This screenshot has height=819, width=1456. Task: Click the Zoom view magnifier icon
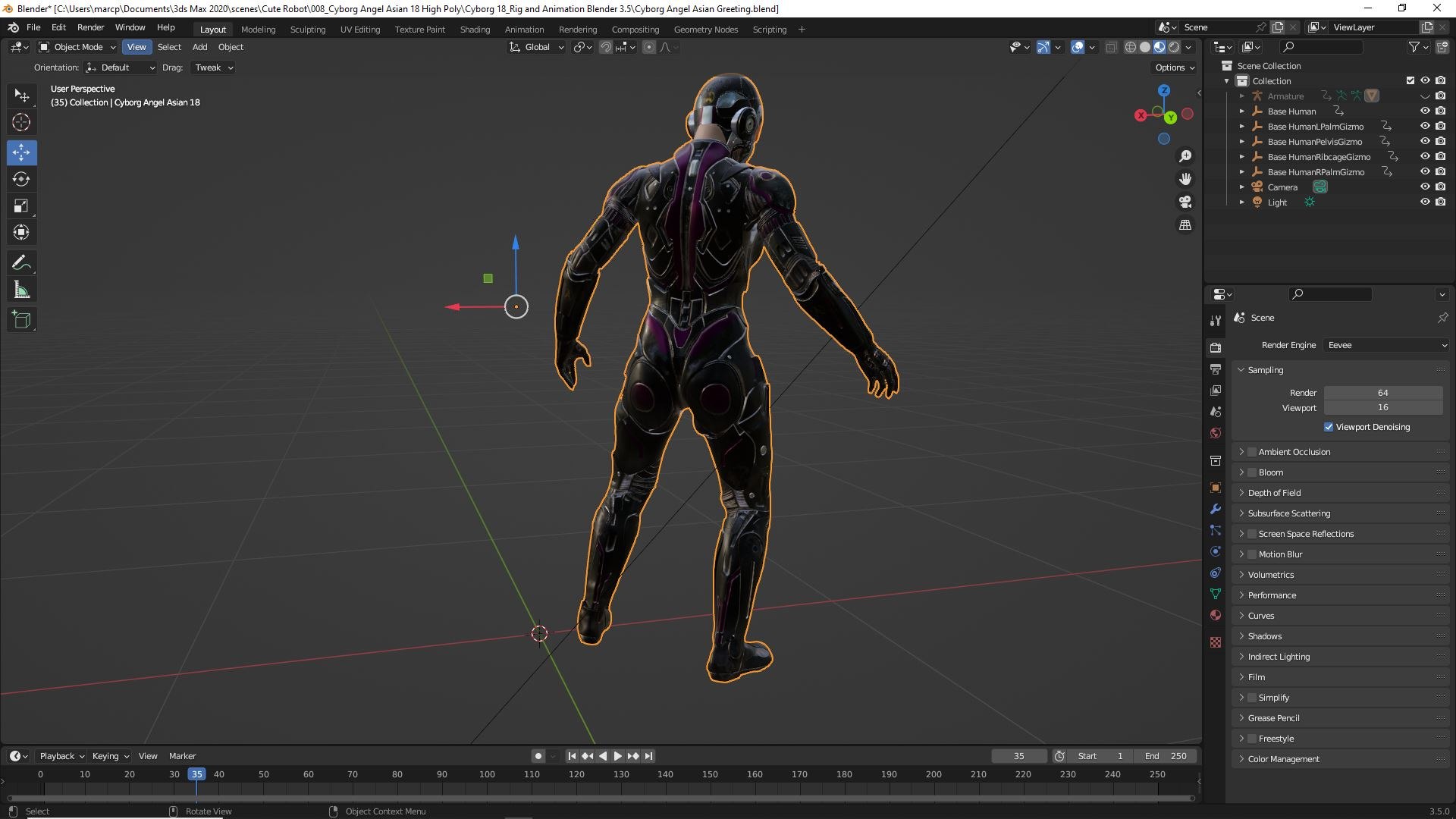point(1185,156)
